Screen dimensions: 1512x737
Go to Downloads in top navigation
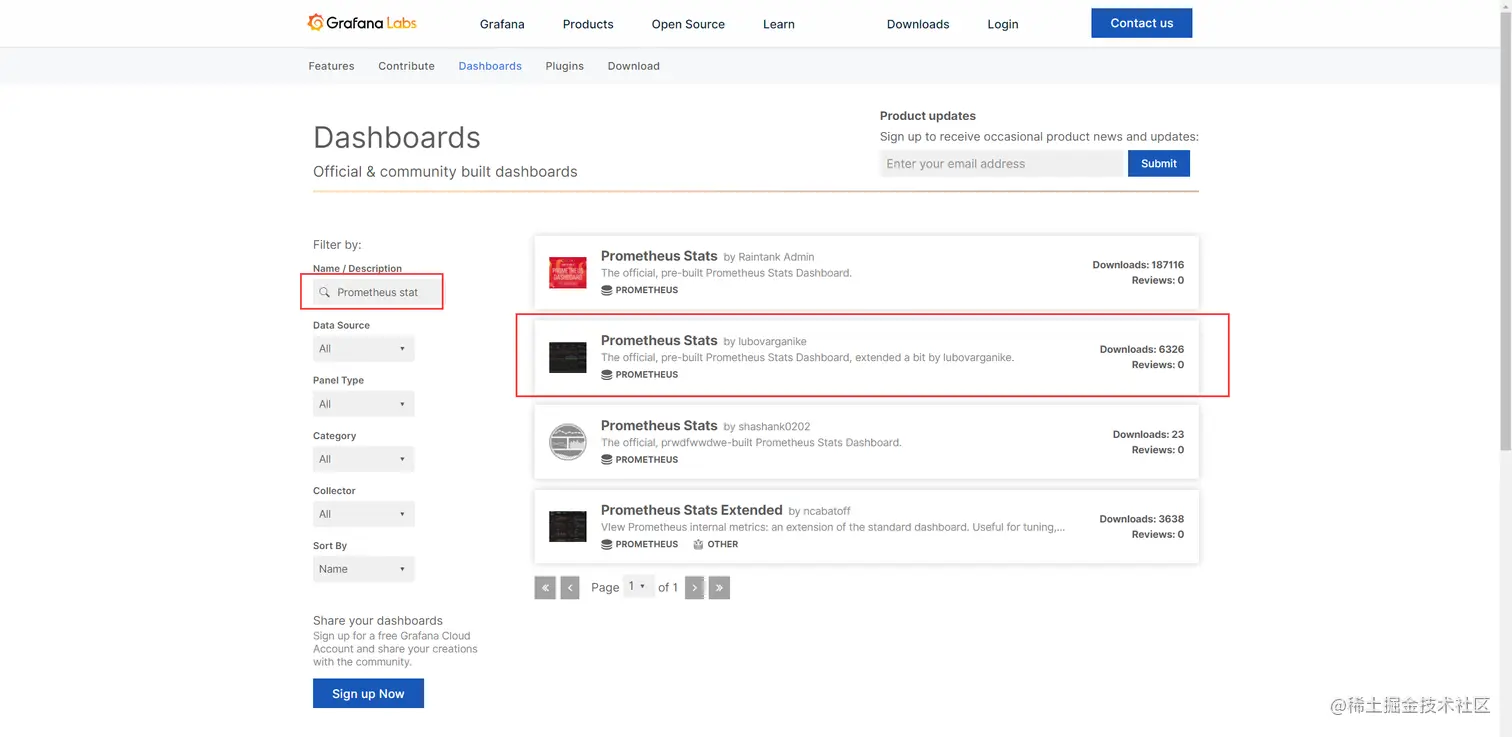coord(918,24)
